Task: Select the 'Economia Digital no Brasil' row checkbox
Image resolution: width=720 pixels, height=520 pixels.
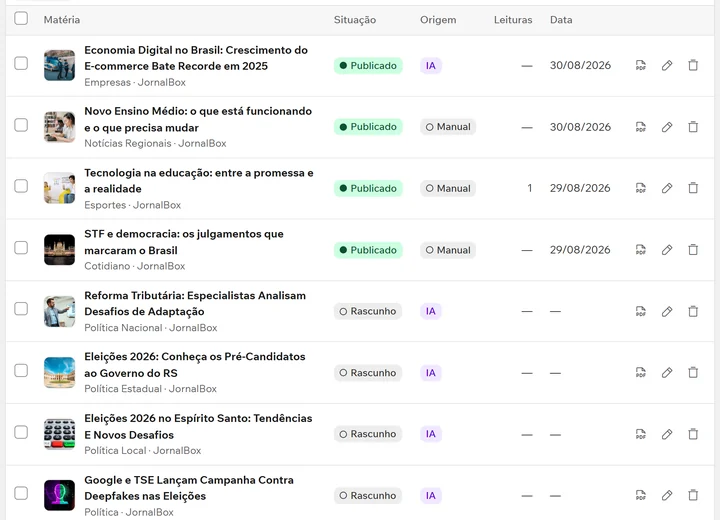Action: 21,63
